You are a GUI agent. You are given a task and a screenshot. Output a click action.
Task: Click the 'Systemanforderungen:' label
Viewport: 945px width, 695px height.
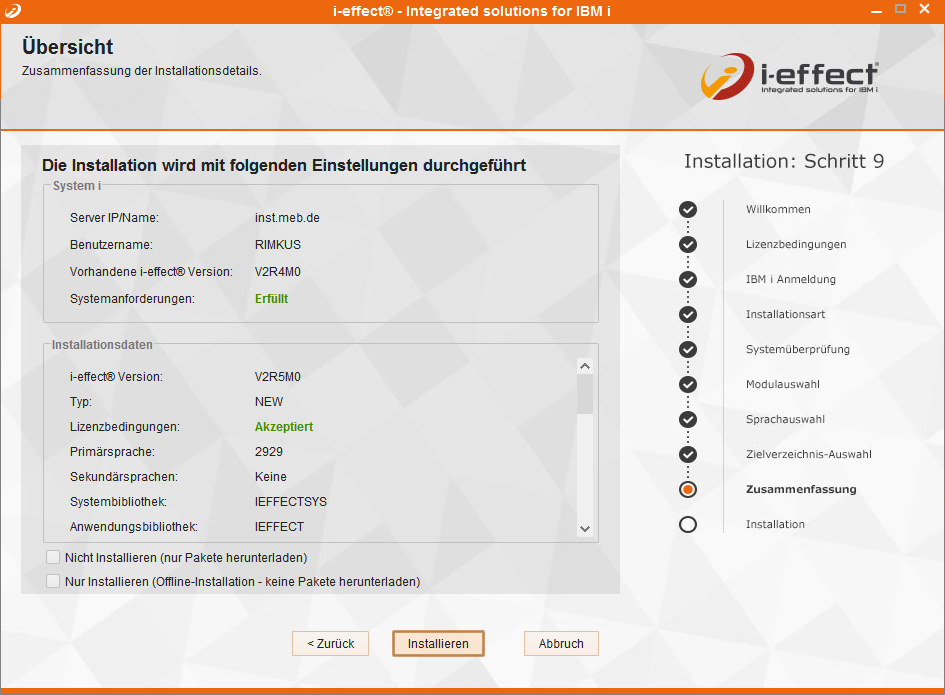(x=132, y=299)
